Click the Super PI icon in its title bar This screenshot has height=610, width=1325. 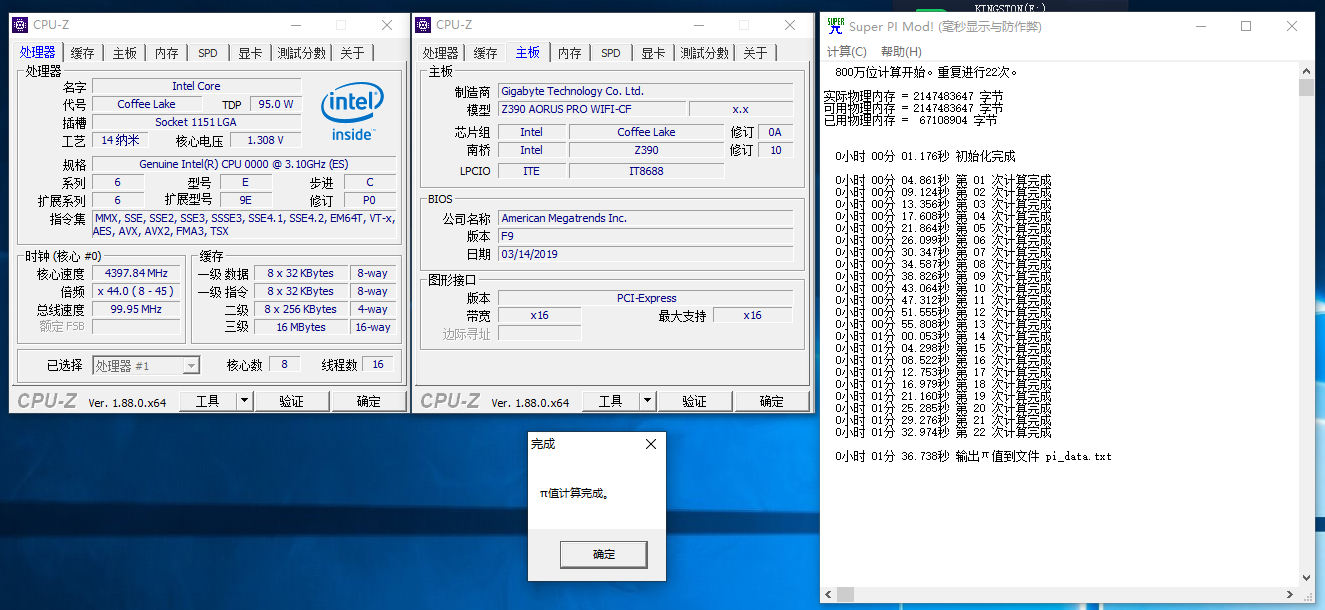click(835, 26)
